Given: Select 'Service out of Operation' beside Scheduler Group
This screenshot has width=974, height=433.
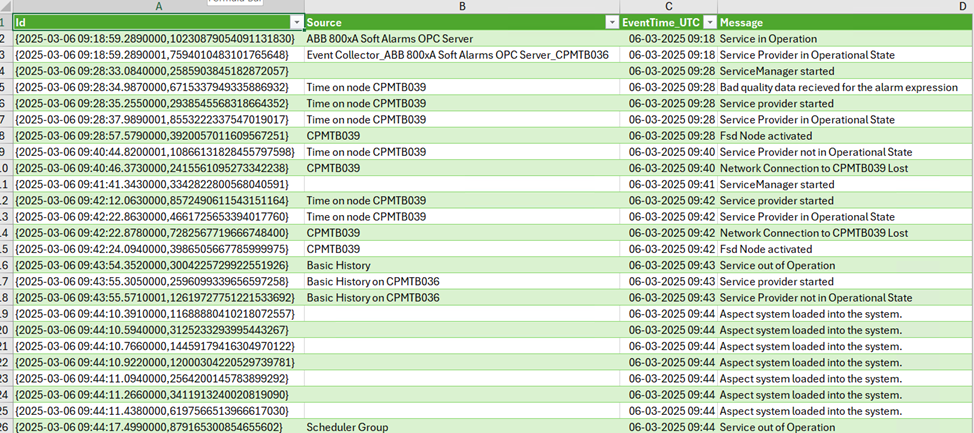Looking at the screenshot, I should coord(845,426).
